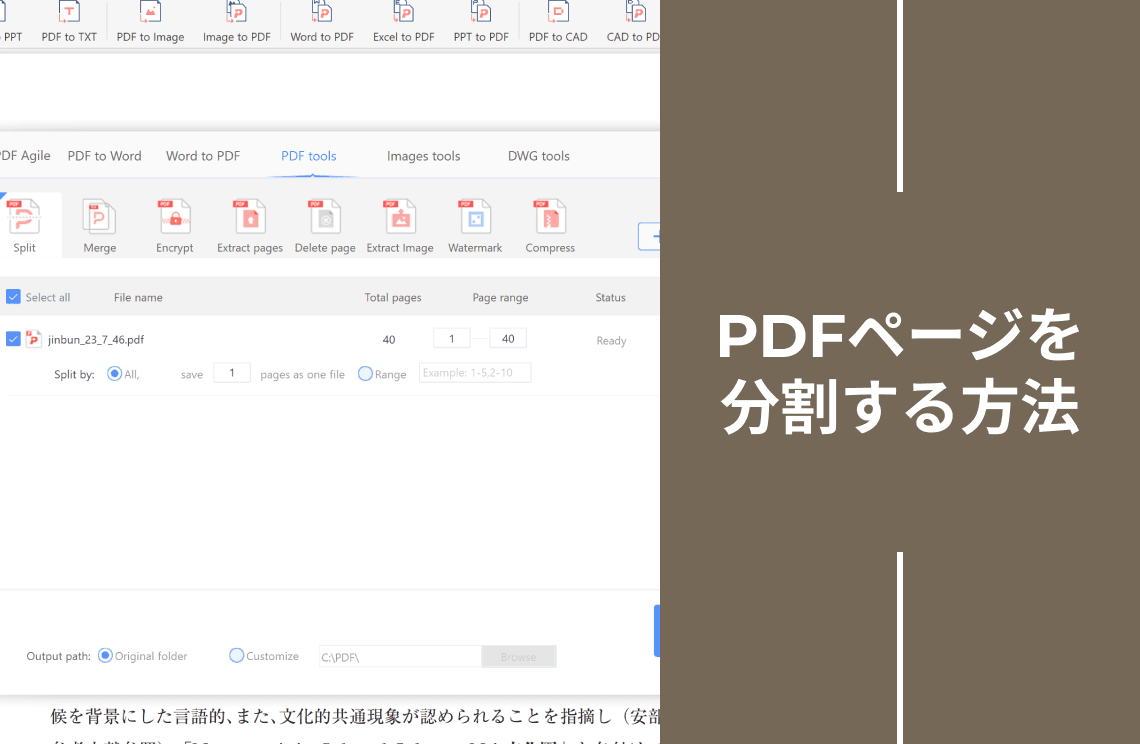This screenshot has width=1140, height=744.
Task: Enable the Select all checkbox
Action: 13,296
